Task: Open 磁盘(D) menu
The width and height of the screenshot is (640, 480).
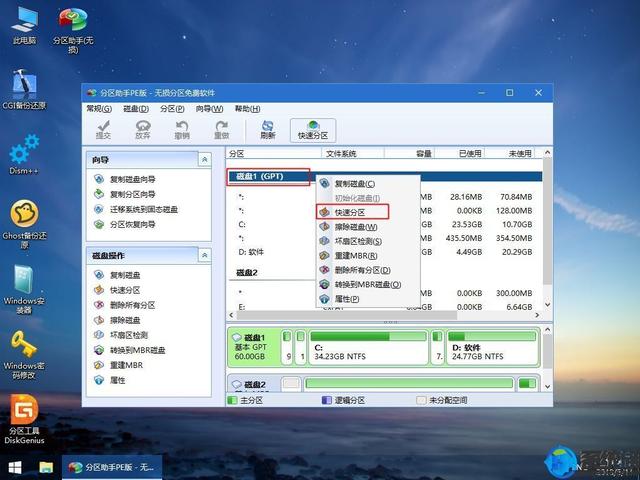Action: coord(136,109)
